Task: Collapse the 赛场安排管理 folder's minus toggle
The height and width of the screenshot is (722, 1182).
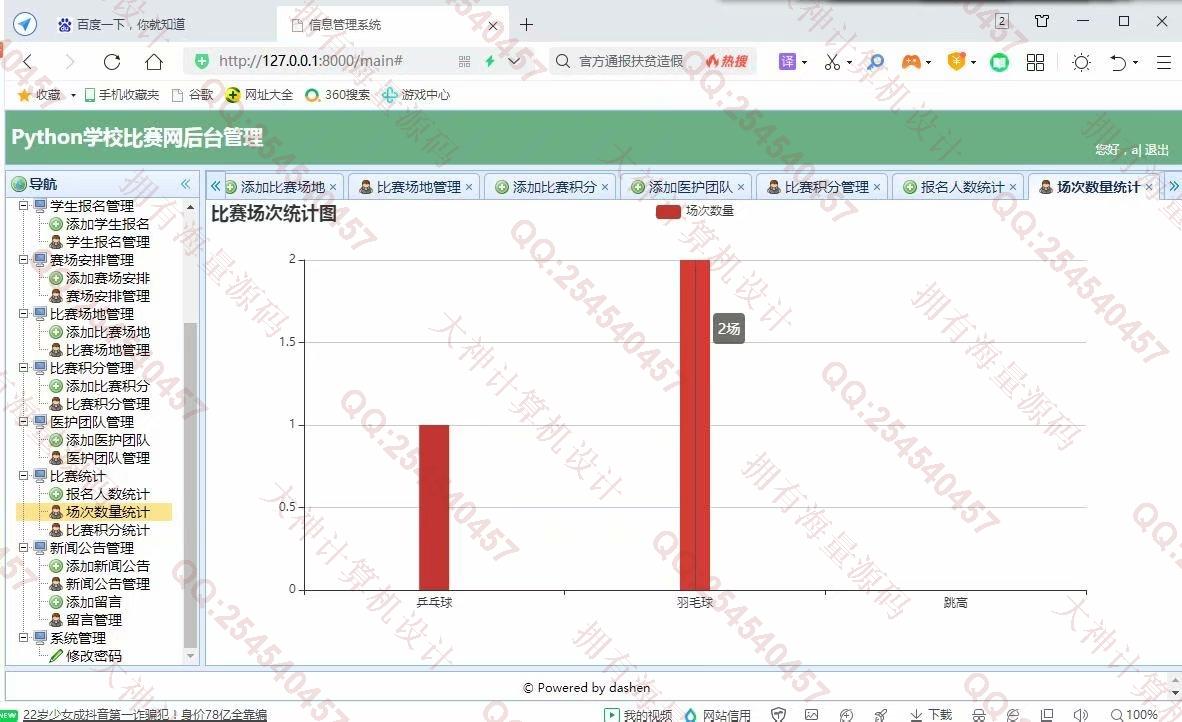Action: coord(23,260)
